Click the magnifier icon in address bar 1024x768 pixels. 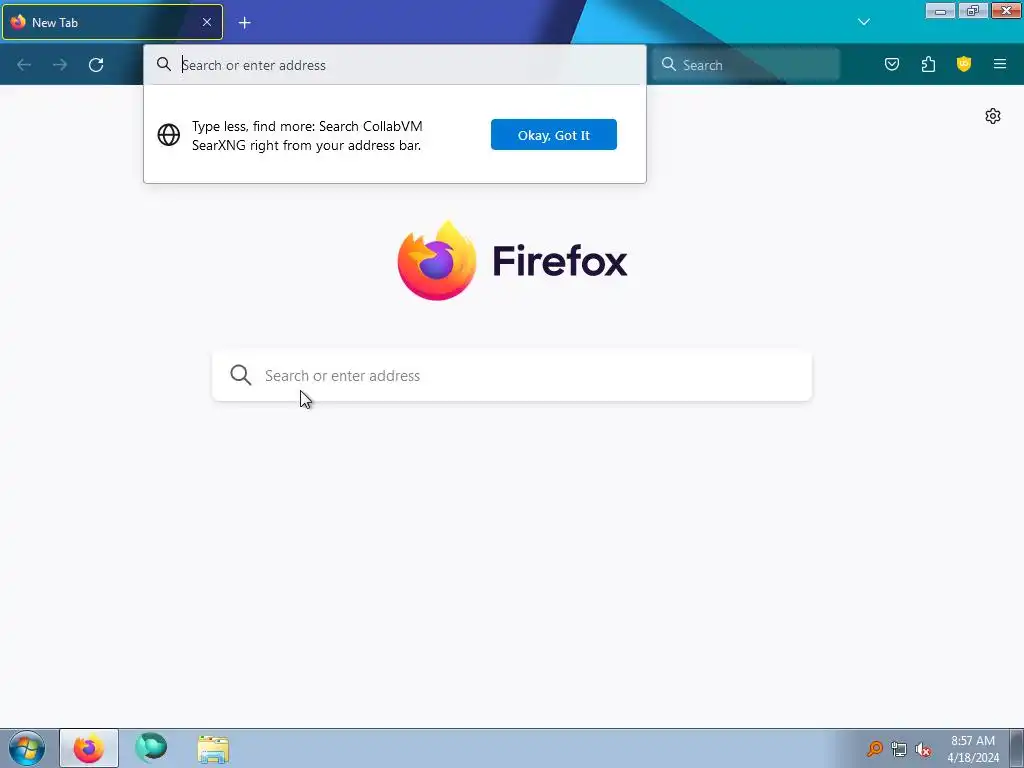(x=164, y=64)
